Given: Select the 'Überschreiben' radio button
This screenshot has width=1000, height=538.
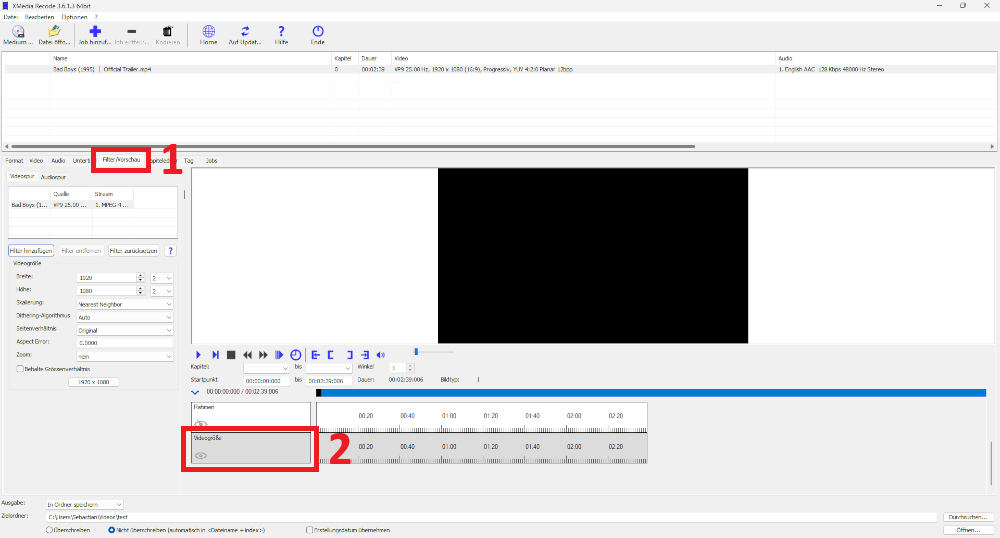Looking at the screenshot, I should tap(51, 530).
